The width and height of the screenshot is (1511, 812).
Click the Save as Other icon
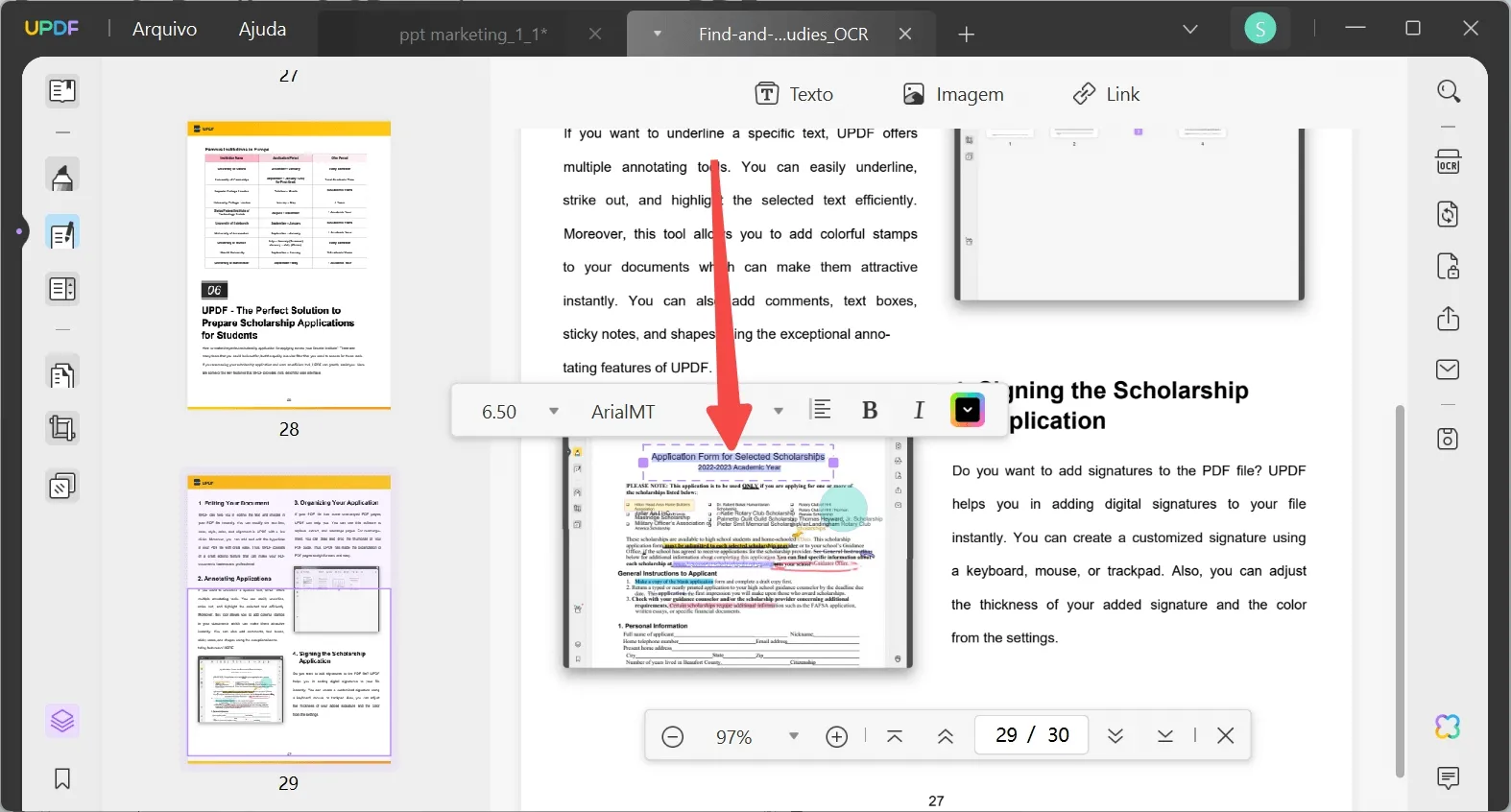1449,439
